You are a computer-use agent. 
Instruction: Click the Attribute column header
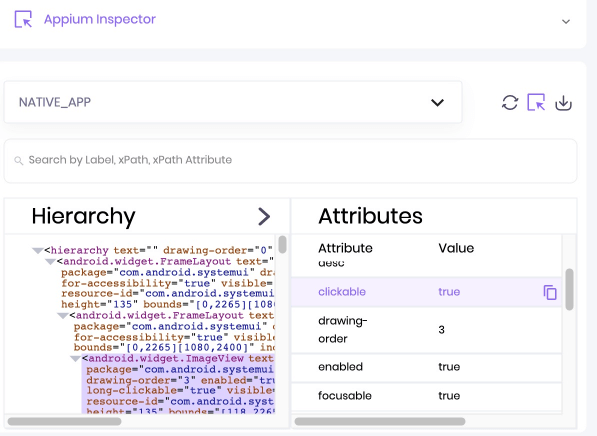click(x=345, y=248)
